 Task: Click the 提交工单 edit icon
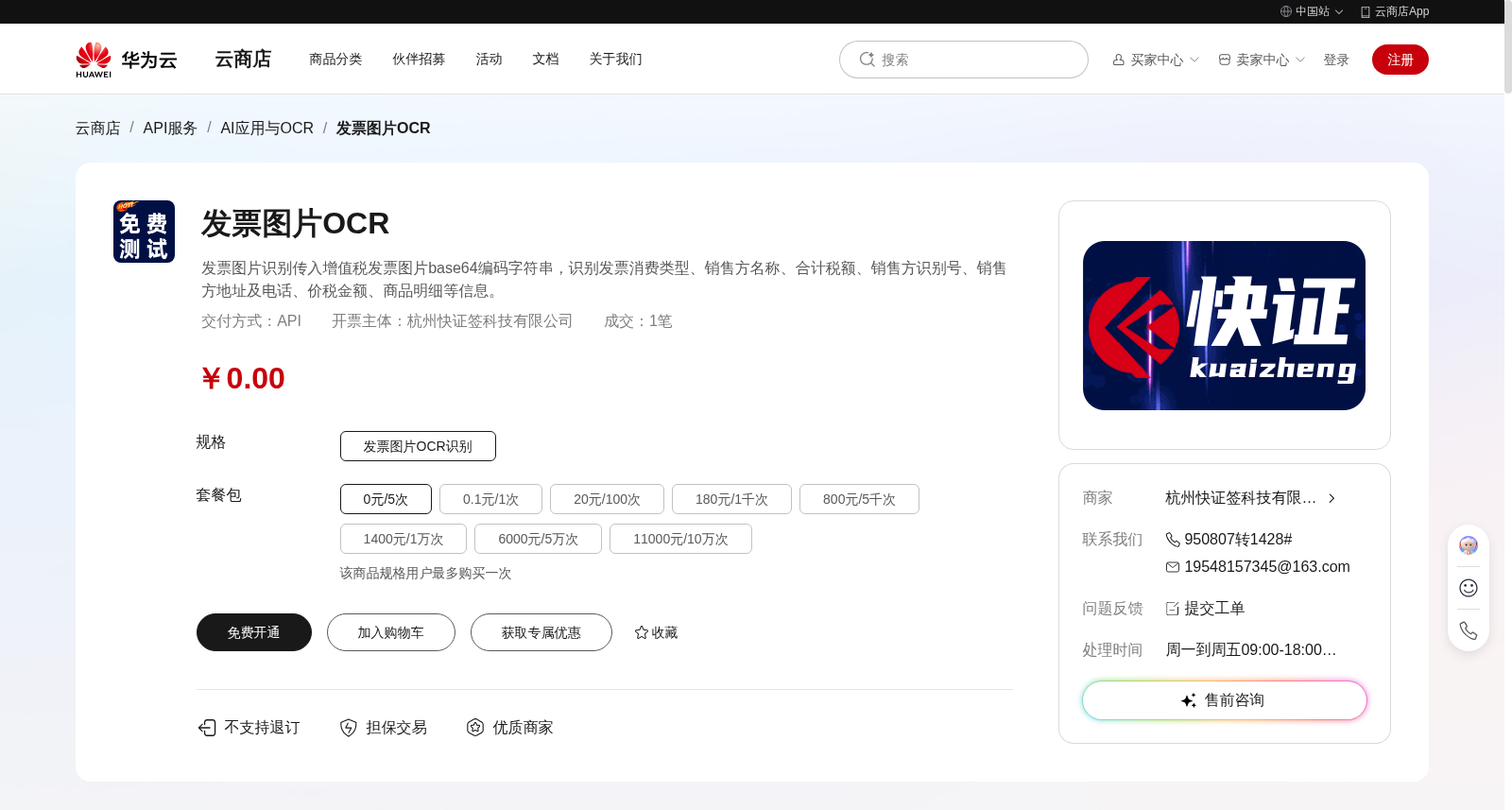tap(1173, 609)
